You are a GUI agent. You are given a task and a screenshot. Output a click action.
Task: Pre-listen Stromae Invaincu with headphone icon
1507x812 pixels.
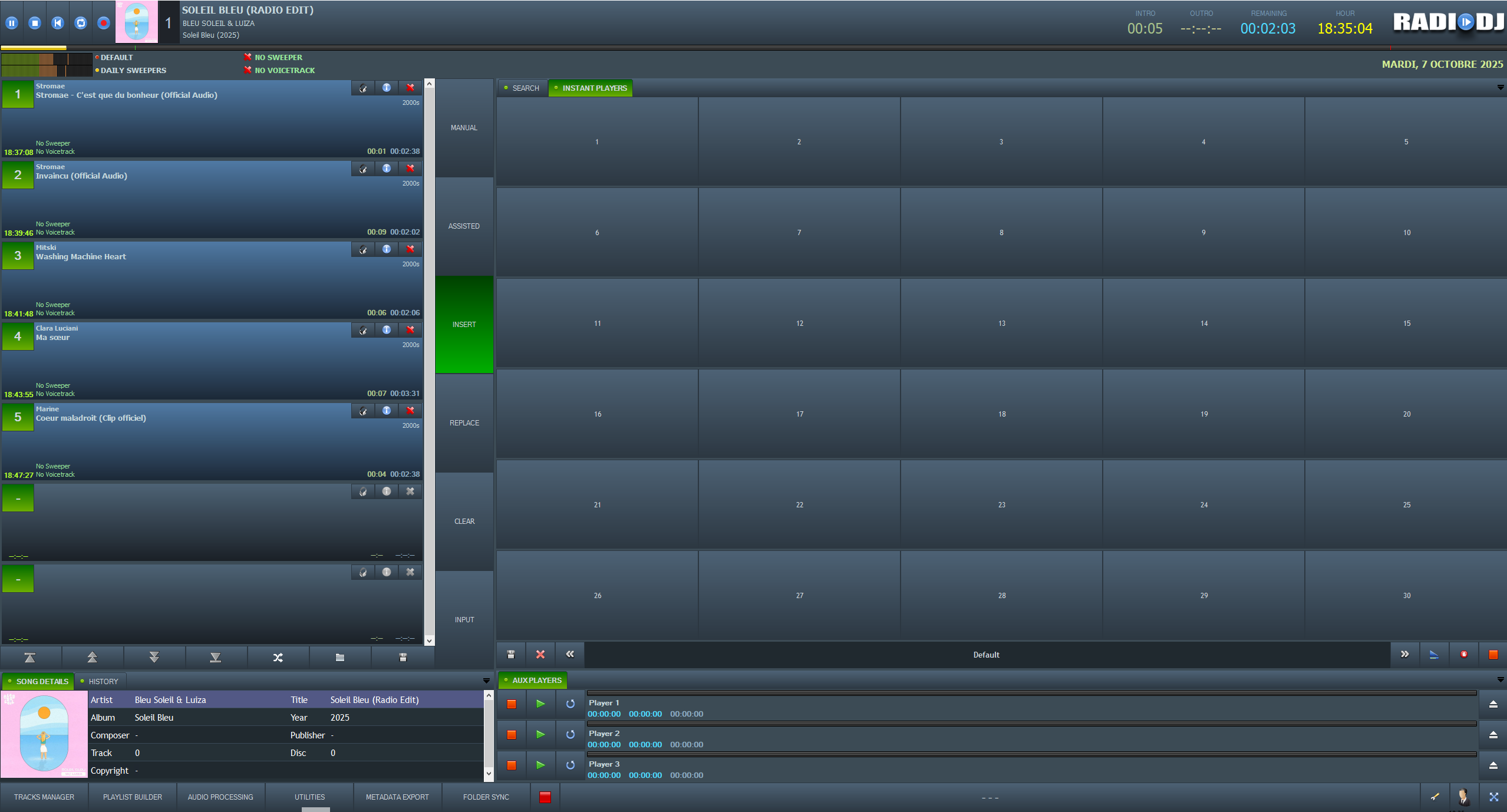point(363,169)
